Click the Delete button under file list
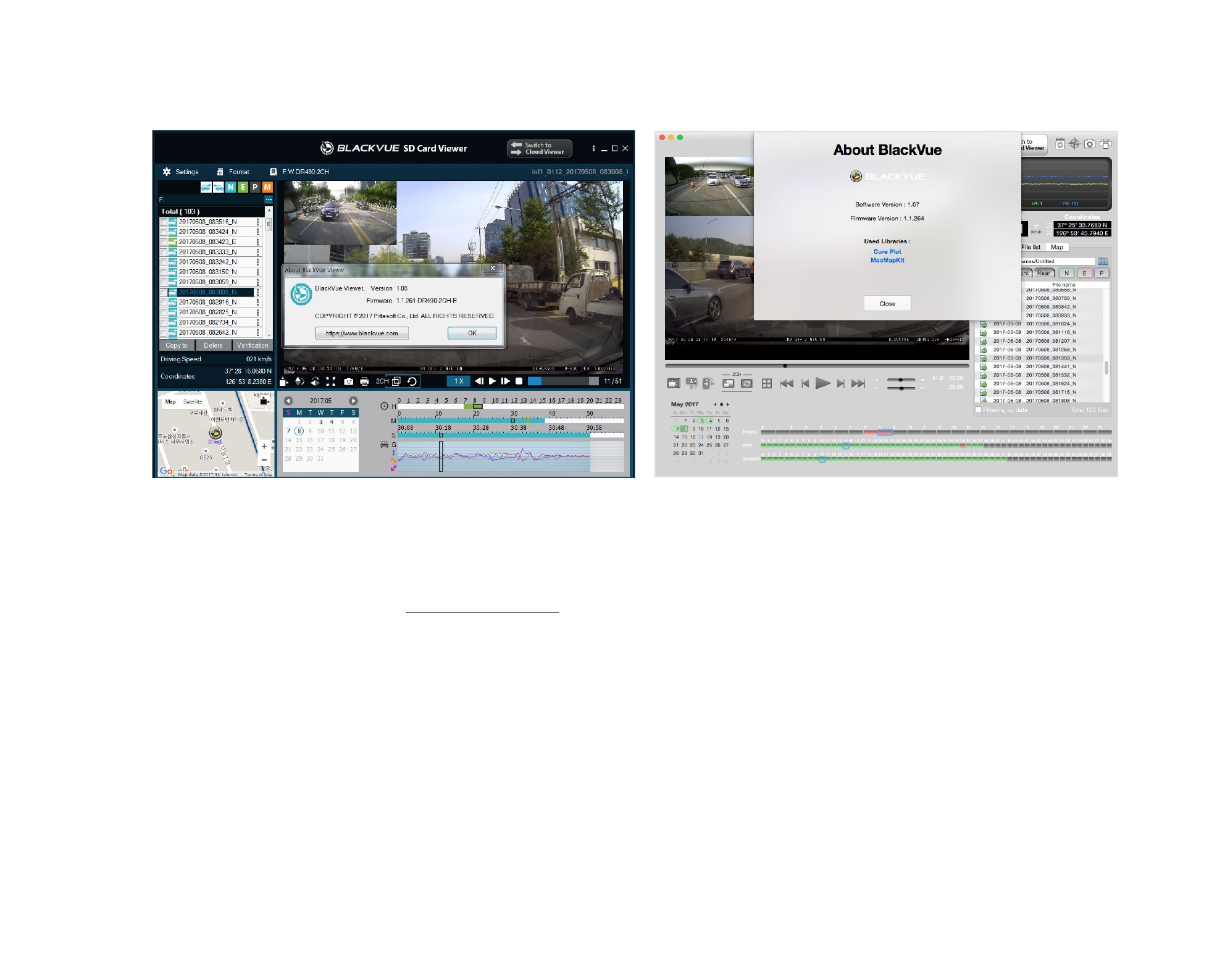Image resolution: width=1225 pixels, height=980 pixels. click(x=213, y=345)
